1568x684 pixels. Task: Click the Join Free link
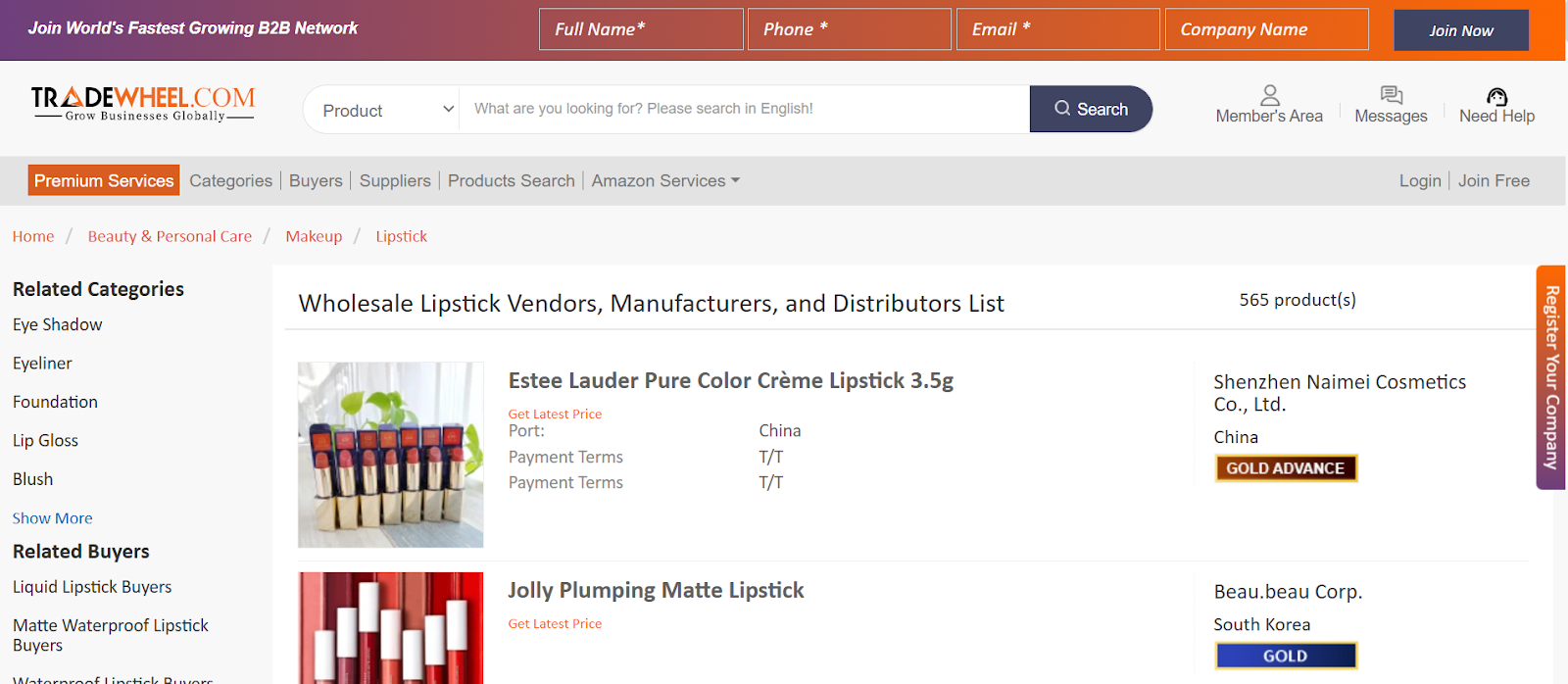(1494, 181)
